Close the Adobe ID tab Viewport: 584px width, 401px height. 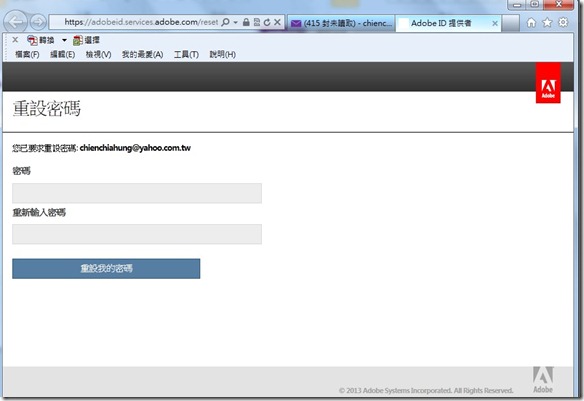[x=495, y=23]
